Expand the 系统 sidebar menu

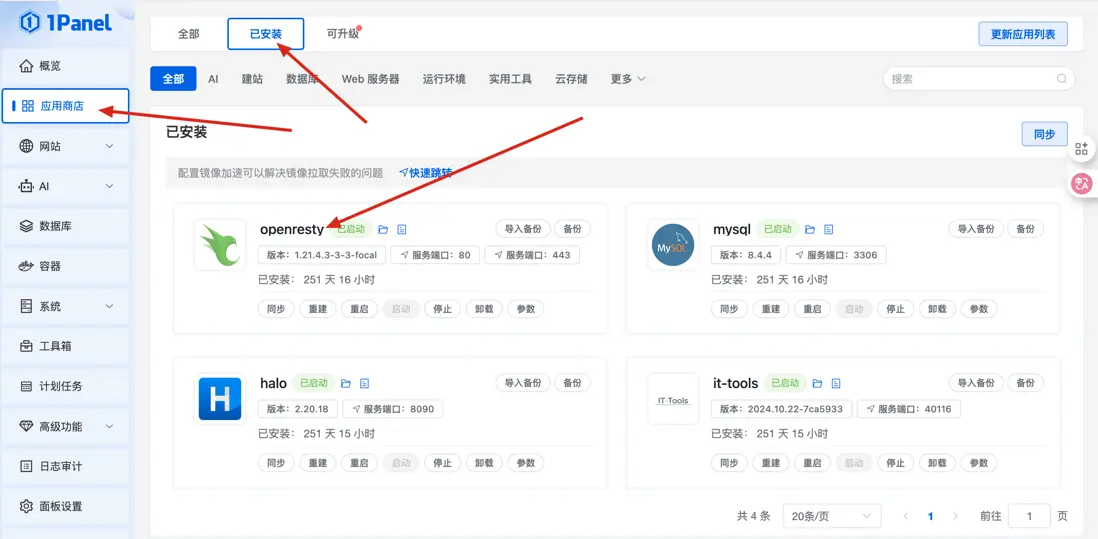(x=65, y=306)
